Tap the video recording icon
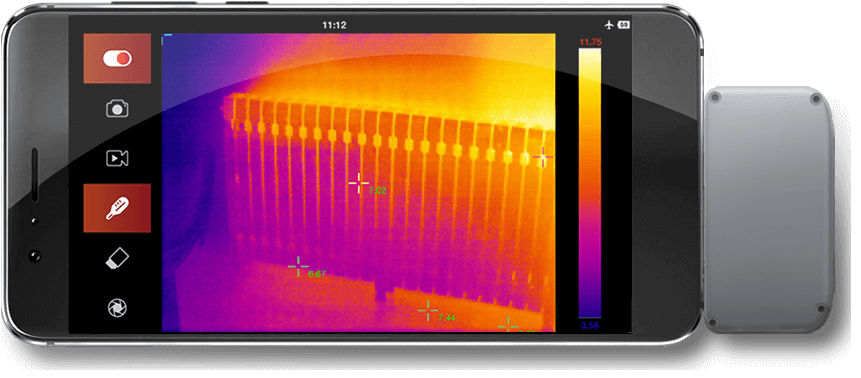The height and width of the screenshot is (378, 861). pos(117,158)
